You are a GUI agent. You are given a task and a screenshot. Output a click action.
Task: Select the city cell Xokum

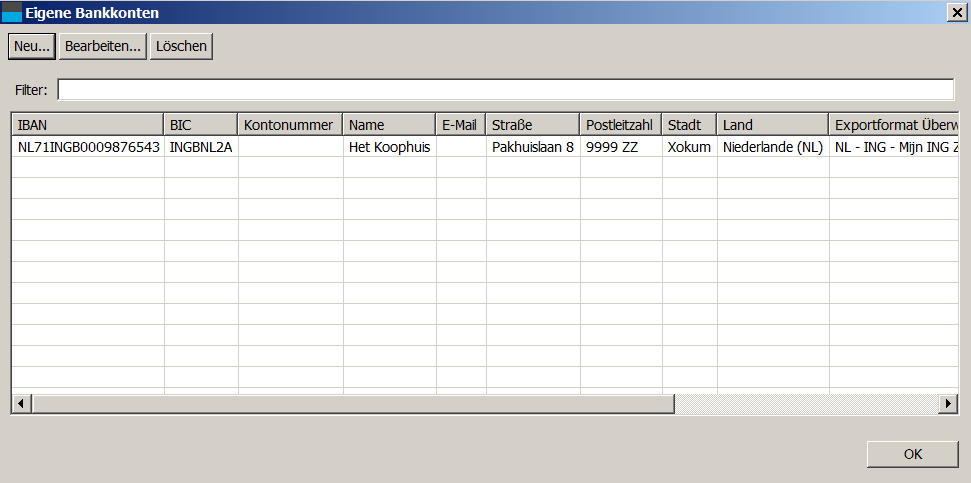690,147
